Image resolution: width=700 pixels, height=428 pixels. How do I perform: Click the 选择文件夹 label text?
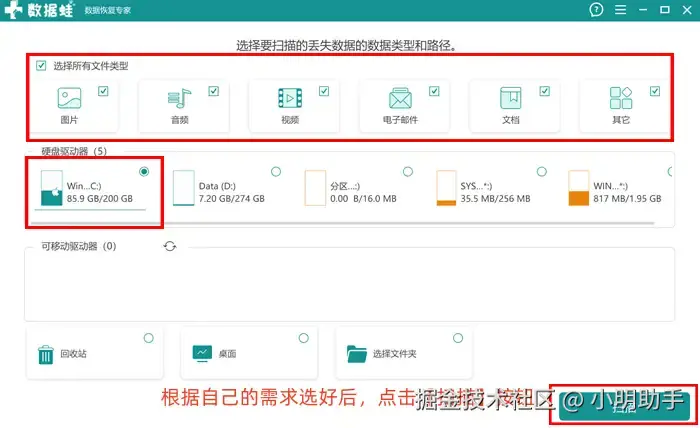click(x=395, y=354)
